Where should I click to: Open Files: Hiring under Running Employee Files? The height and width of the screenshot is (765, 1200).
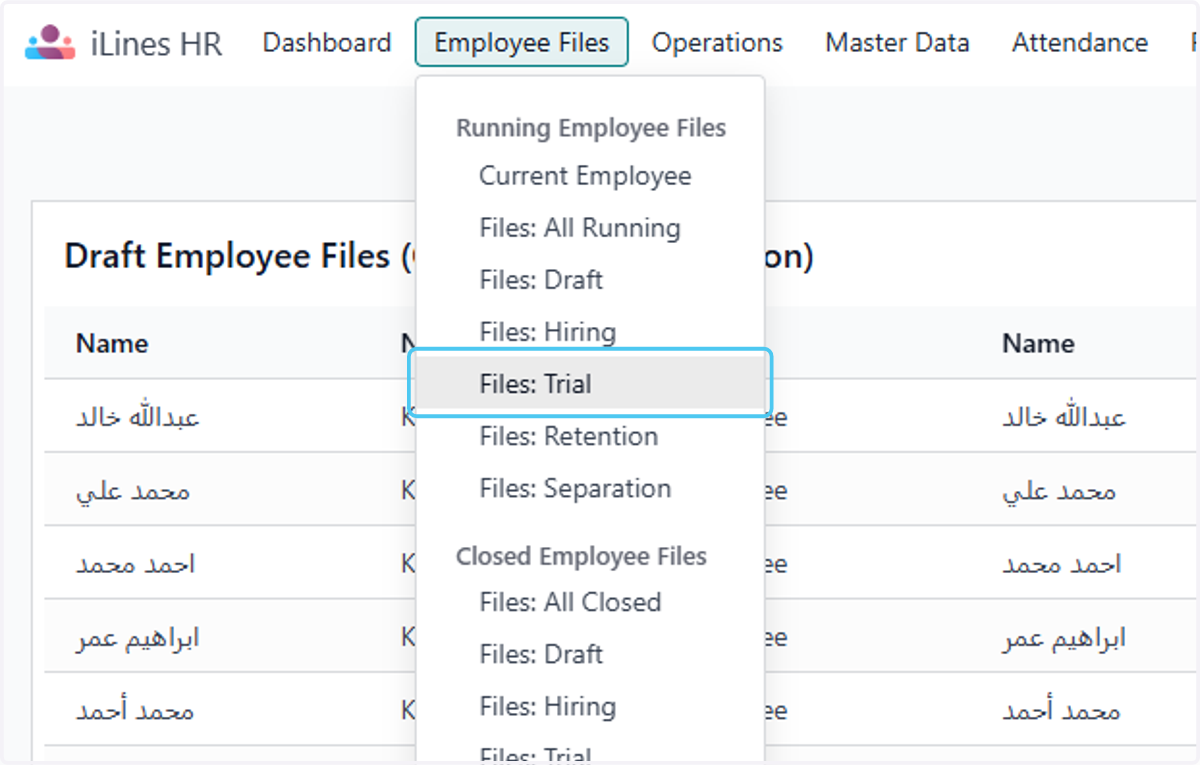point(547,332)
